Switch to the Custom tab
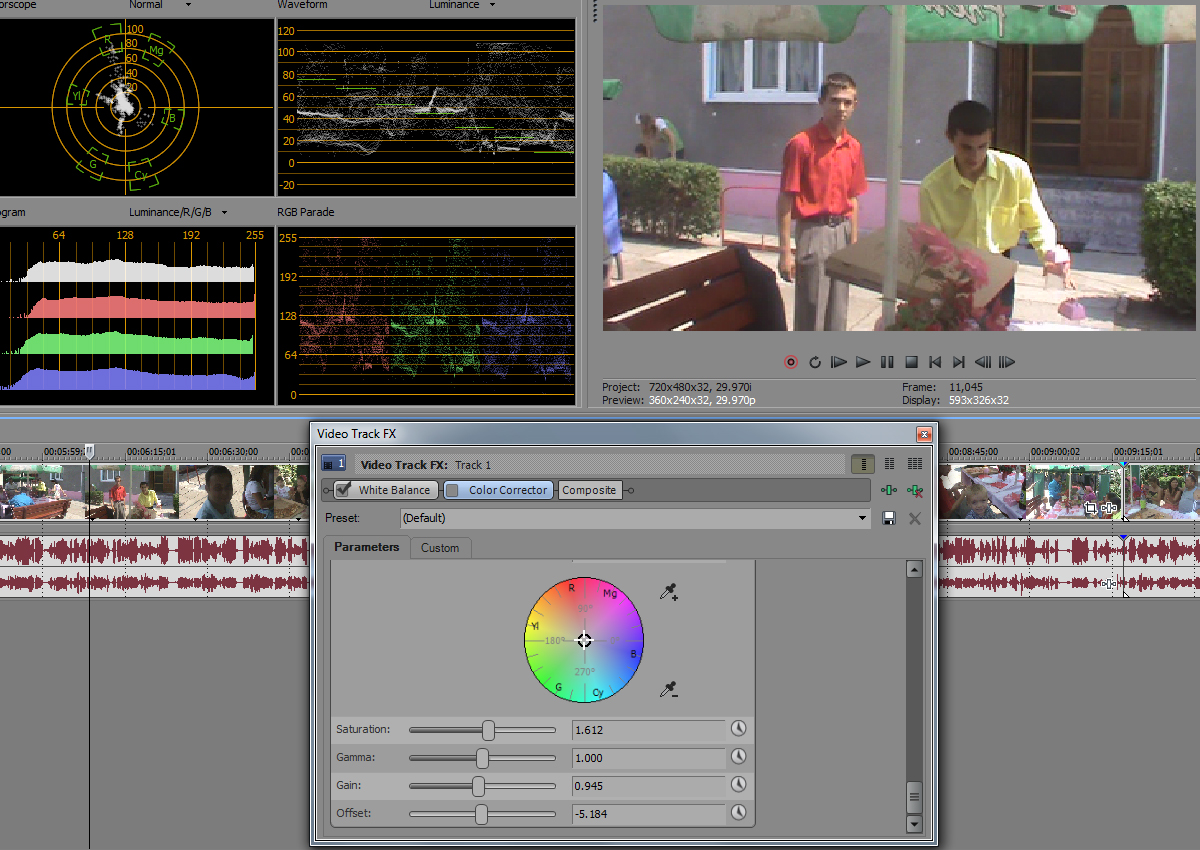The width and height of the screenshot is (1200, 850). tap(440, 548)
